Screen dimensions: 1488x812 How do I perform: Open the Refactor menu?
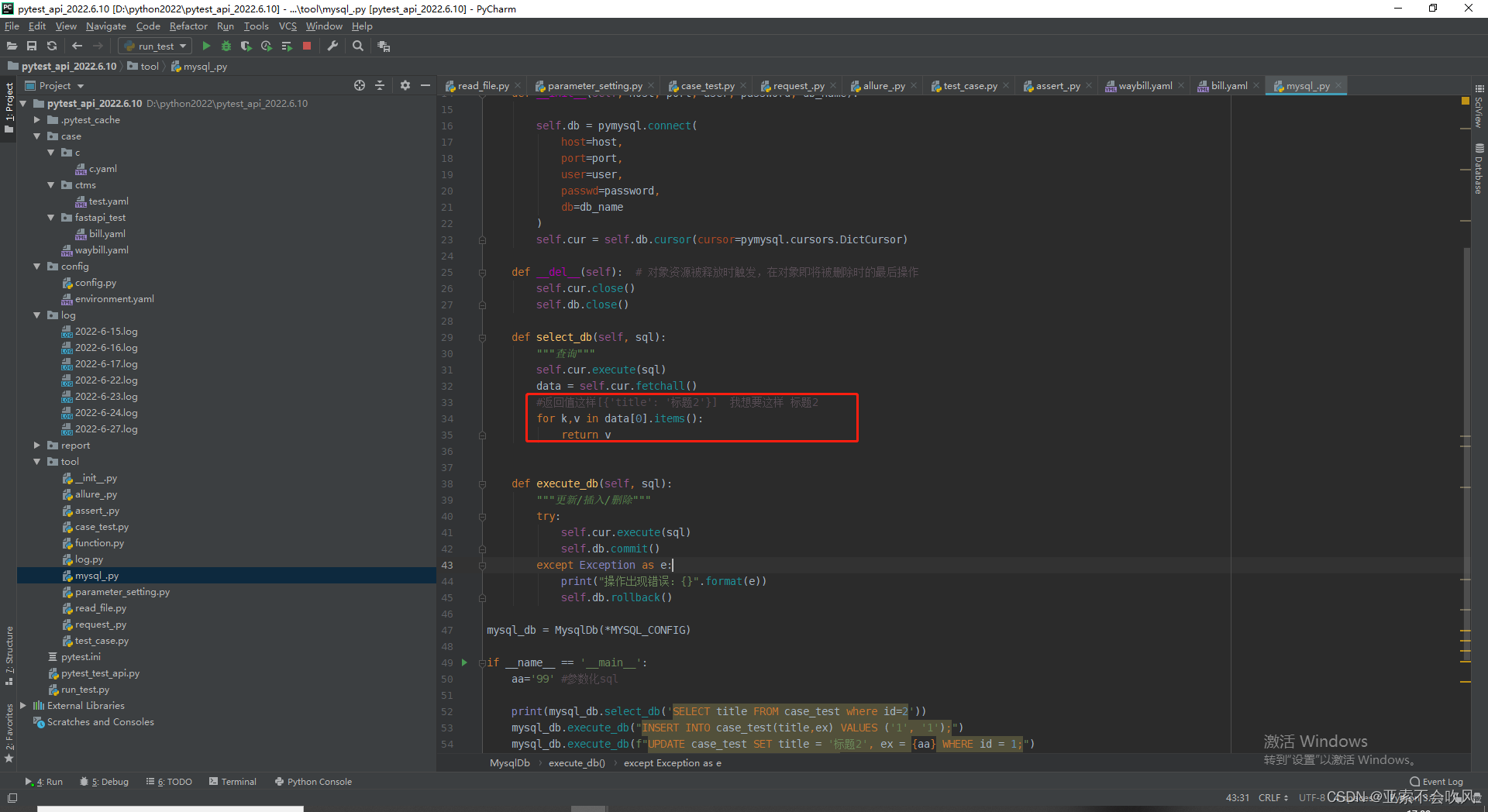click(x=188, y=26)
